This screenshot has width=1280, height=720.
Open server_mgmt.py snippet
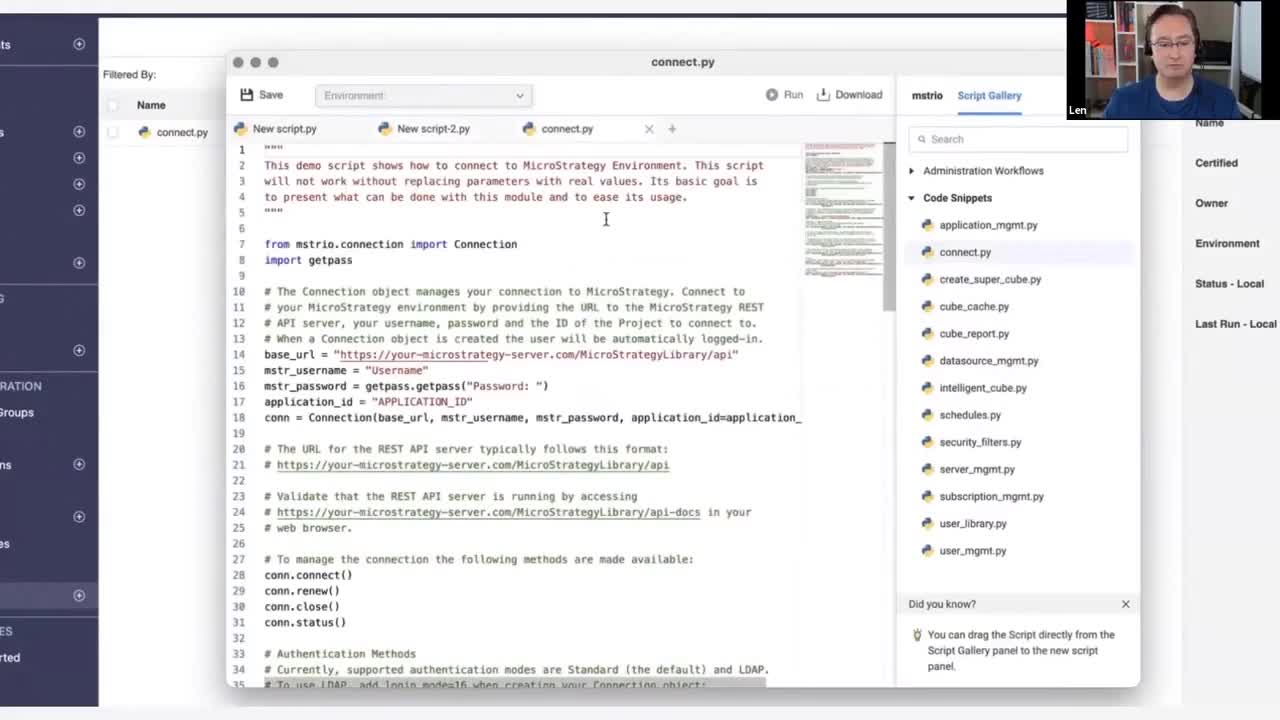[x=977, y=469]
